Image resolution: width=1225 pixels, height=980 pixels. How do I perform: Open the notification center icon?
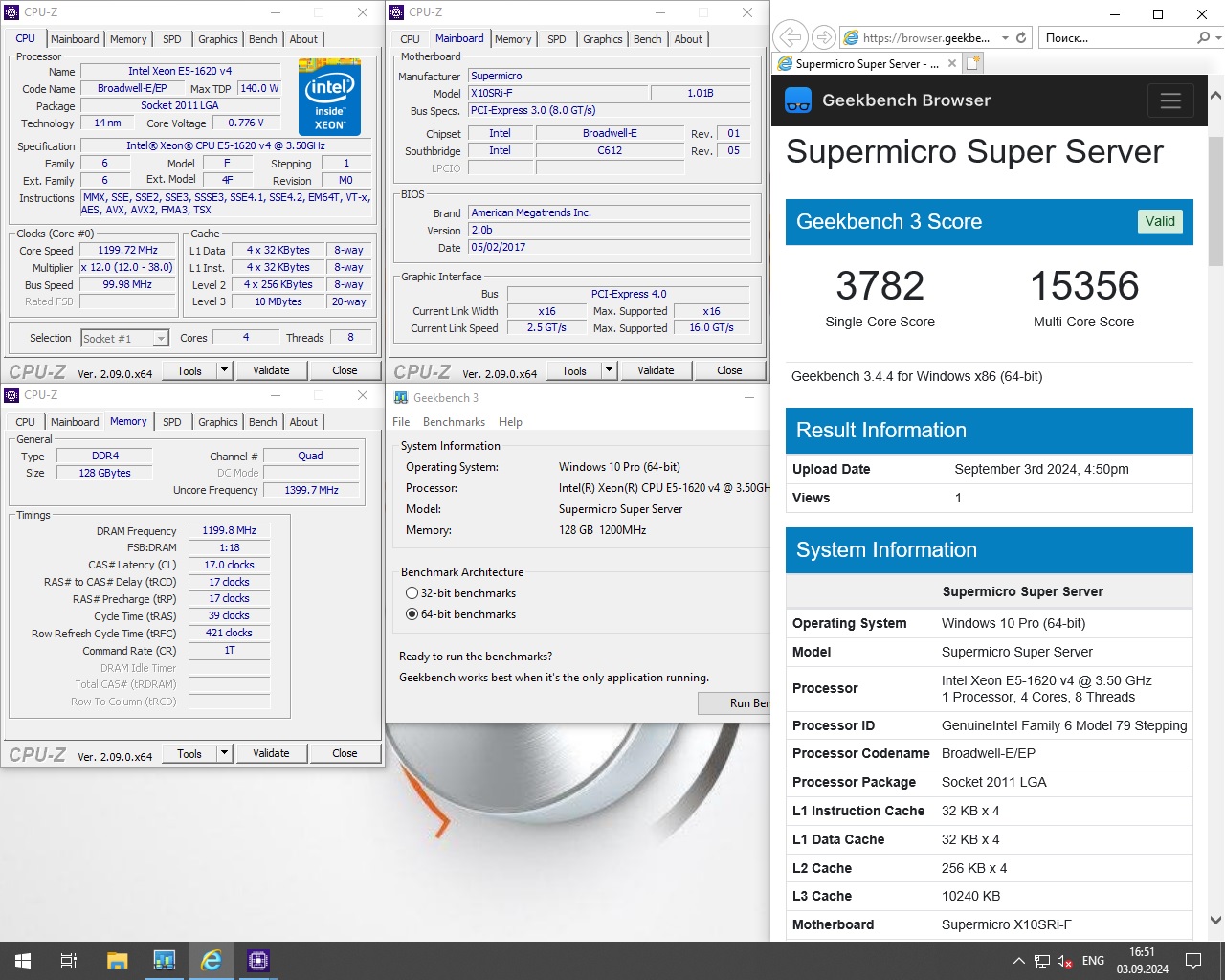pyautogui.click(x=1193, y=961)
